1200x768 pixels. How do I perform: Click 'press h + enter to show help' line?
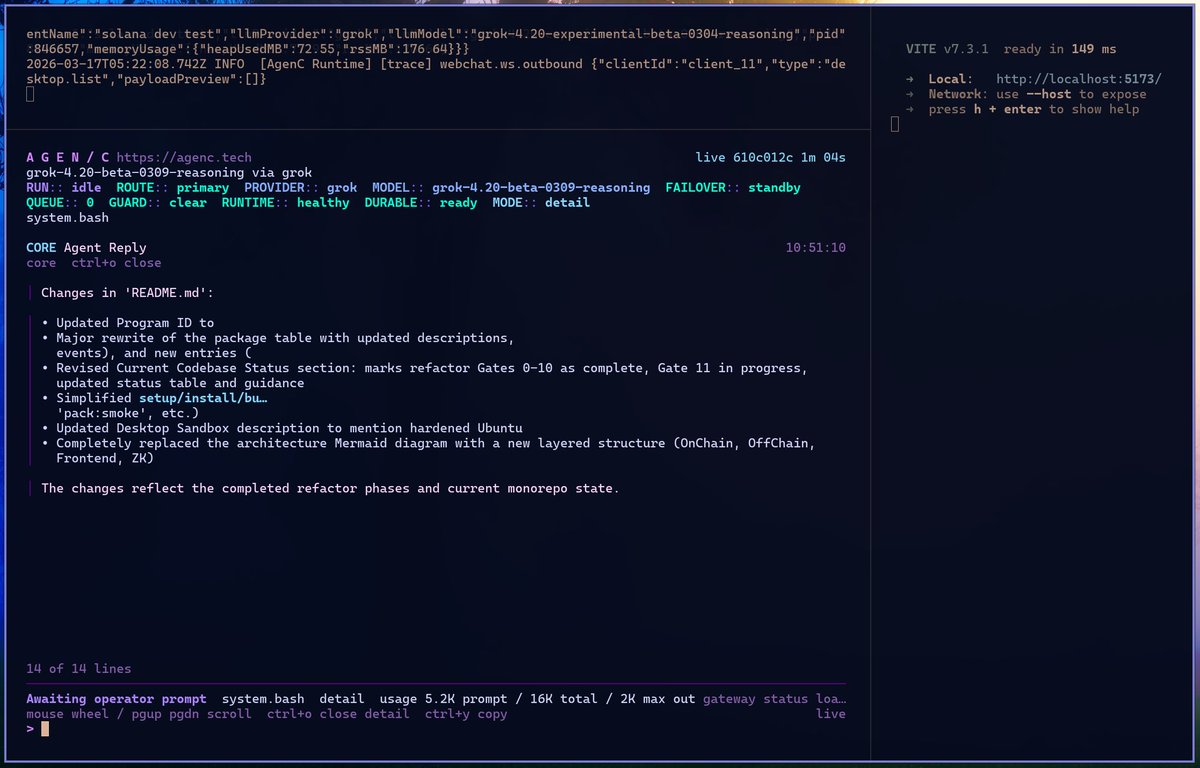point(1022,109)
